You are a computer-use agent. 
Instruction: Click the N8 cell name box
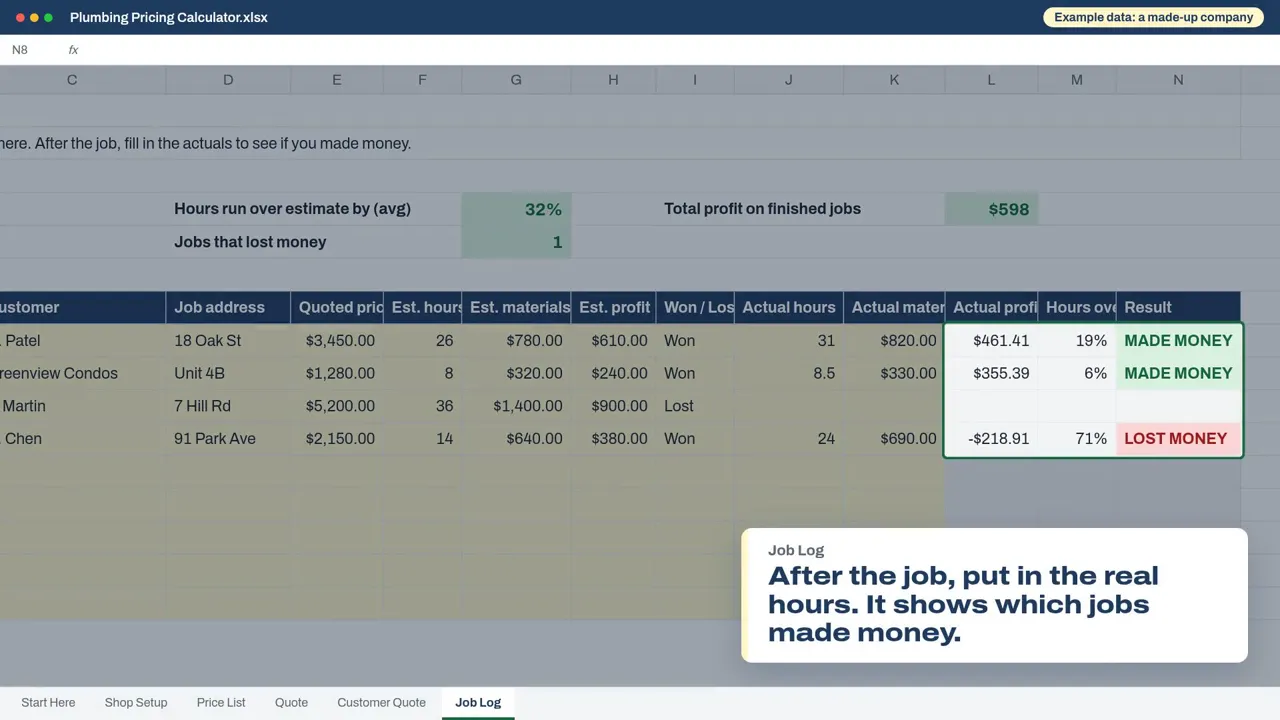pos(20,50)
